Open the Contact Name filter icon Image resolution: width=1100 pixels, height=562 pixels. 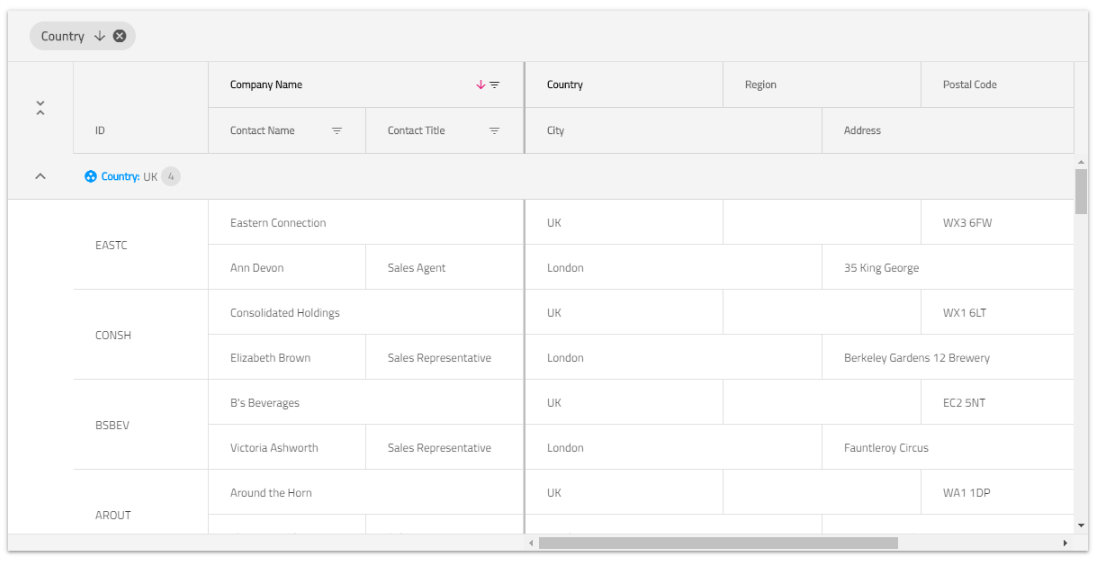[x=337, y=131]
